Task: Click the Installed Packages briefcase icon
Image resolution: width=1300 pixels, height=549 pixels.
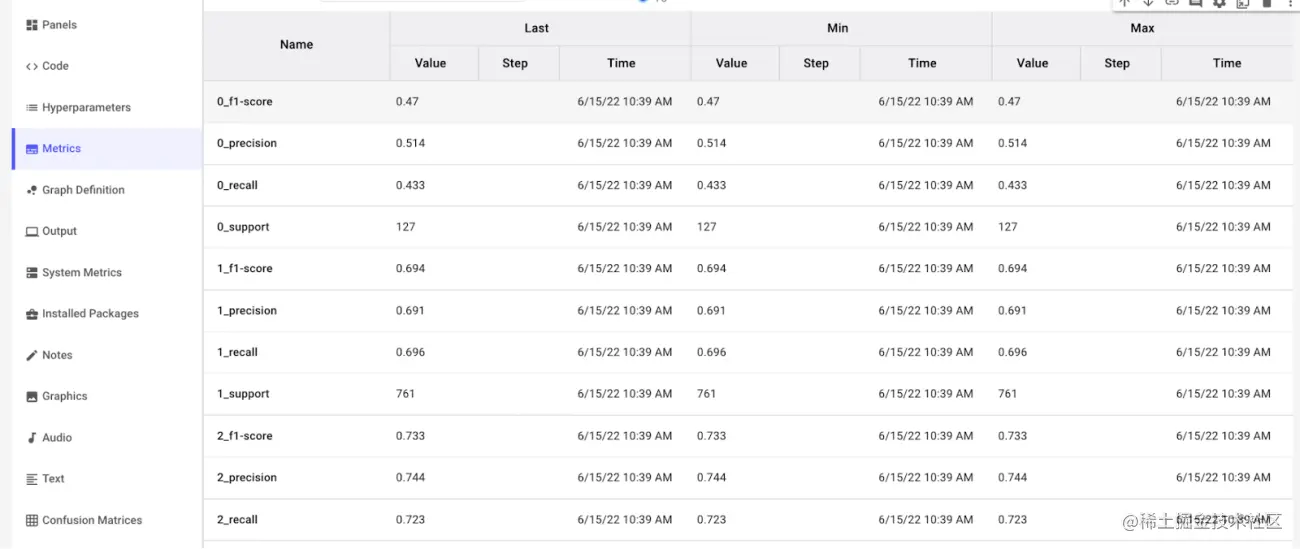Action: click(32, 314)
